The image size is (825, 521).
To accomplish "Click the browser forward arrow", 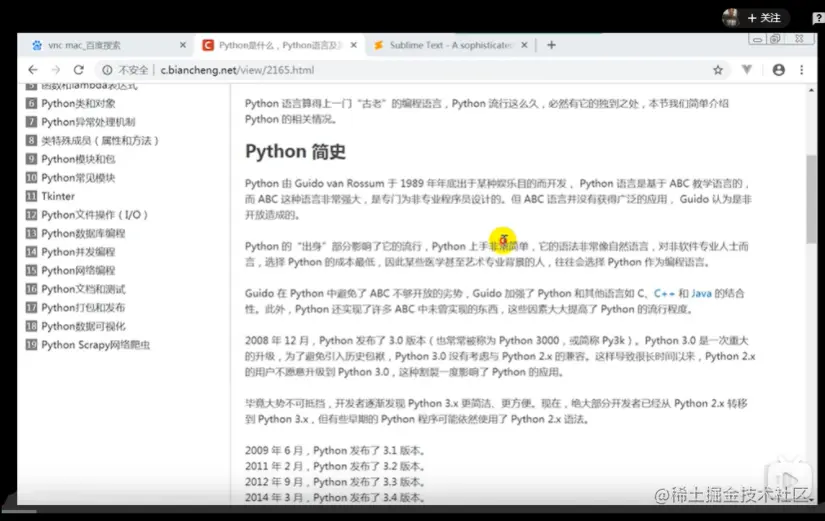I will tap(56, 69).
